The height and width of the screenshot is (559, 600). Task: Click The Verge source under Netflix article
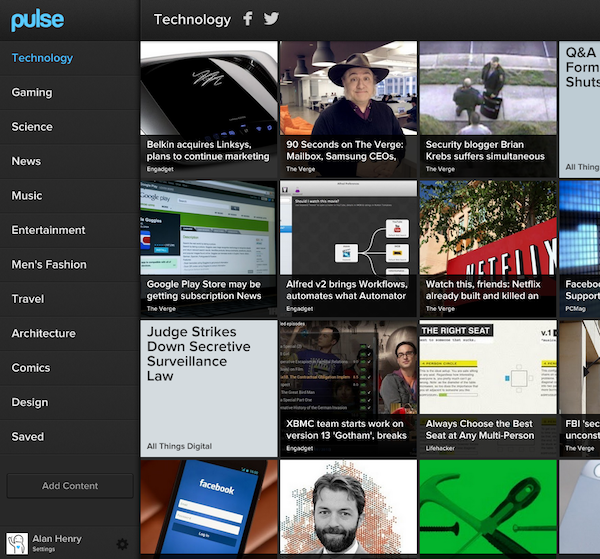(440, 308)
